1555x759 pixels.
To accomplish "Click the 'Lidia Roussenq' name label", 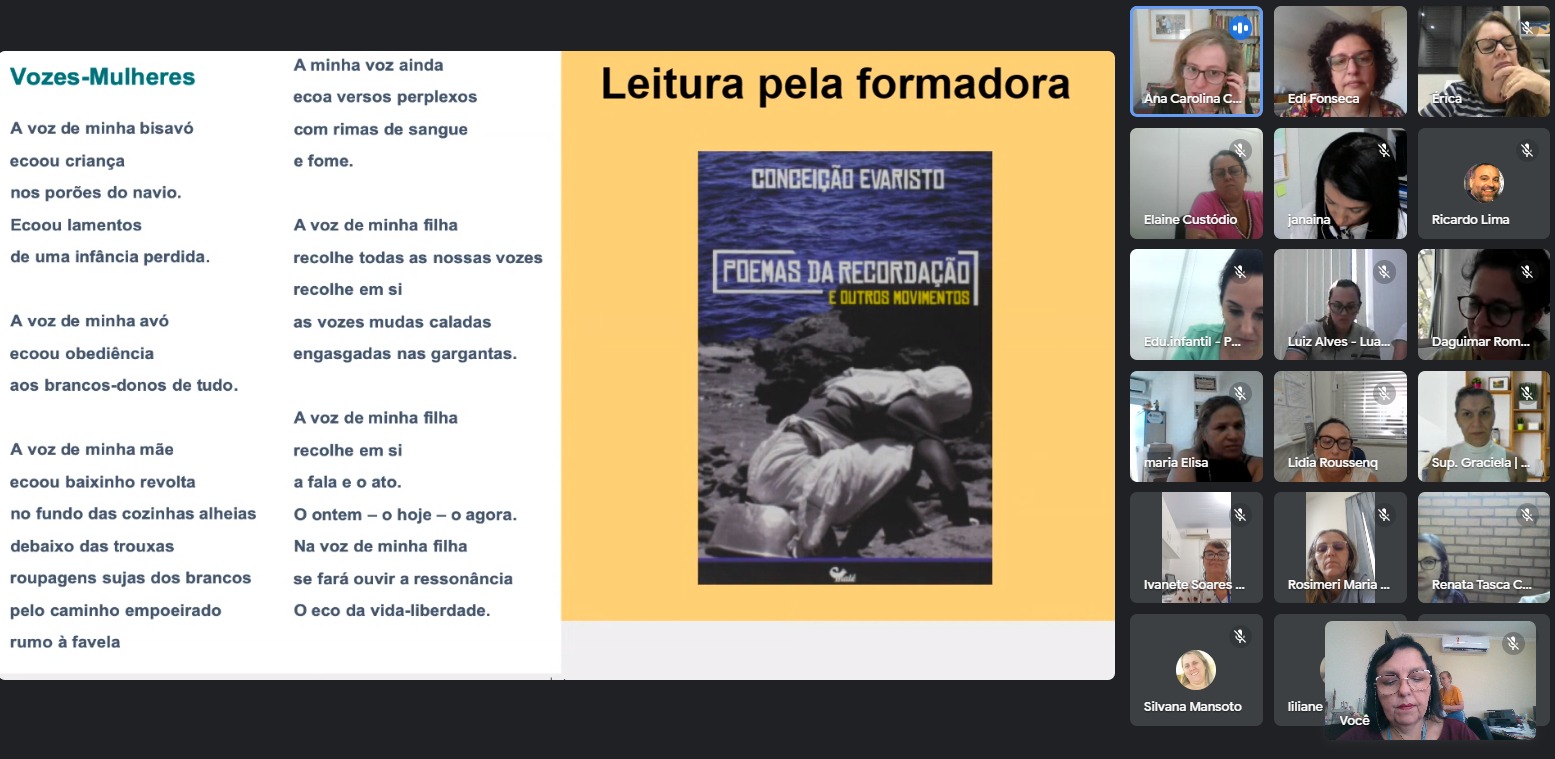I will tap(1335, 463).
